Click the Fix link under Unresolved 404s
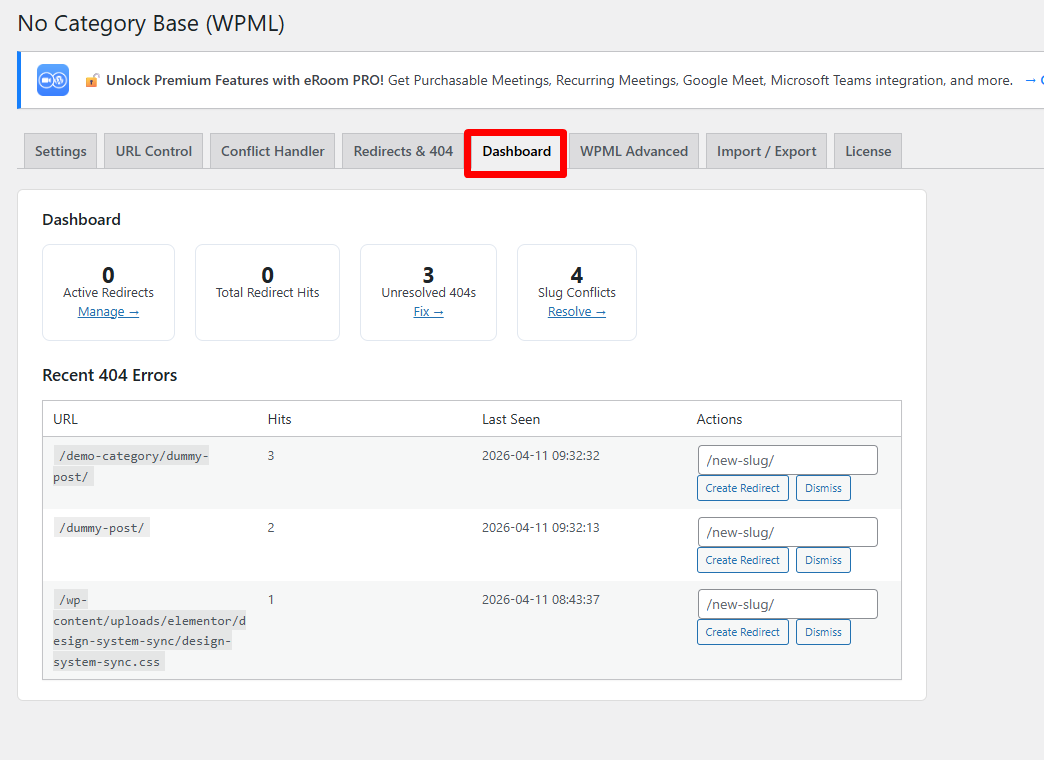Image resolution: width=1044 pixels, height=760 pixels. point(429,312)
